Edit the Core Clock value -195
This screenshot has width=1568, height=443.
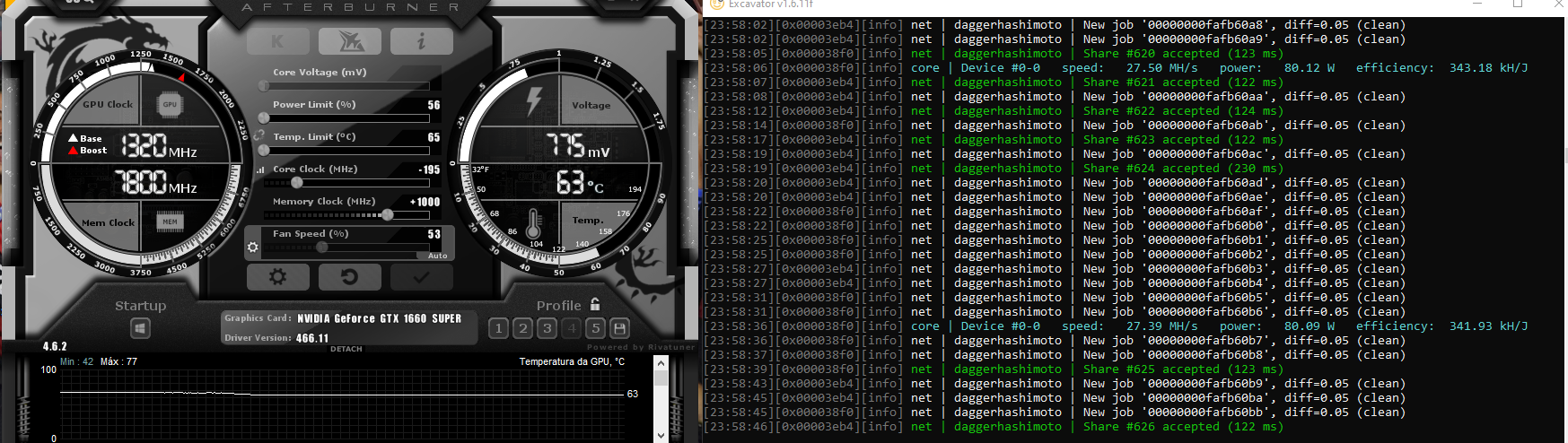[429, 169]
